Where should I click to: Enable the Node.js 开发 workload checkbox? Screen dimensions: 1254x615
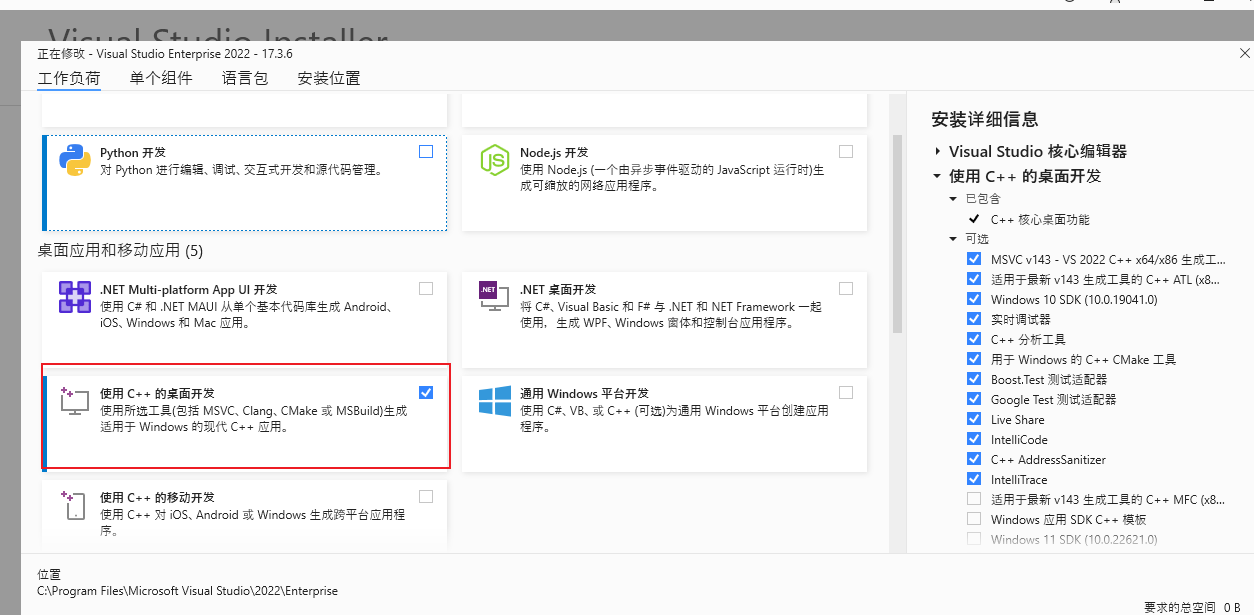846,152
